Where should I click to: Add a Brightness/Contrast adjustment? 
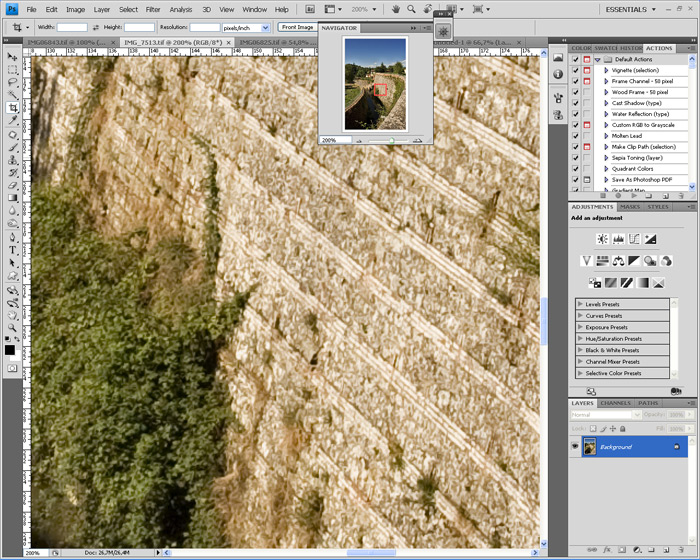(x=602, y=239)
